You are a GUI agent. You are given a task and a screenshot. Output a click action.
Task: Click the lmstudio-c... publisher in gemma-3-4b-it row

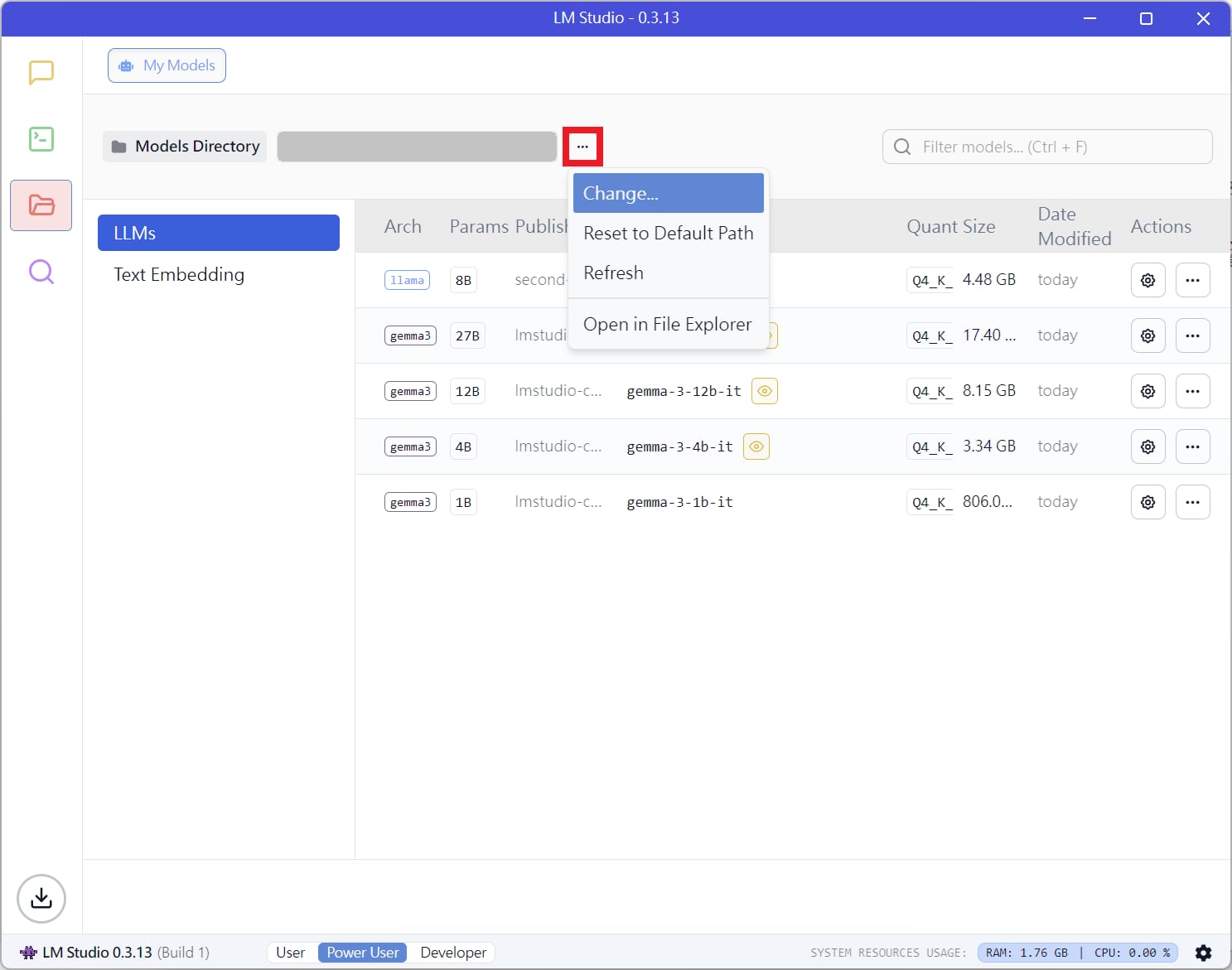click(x=558, y=446)
